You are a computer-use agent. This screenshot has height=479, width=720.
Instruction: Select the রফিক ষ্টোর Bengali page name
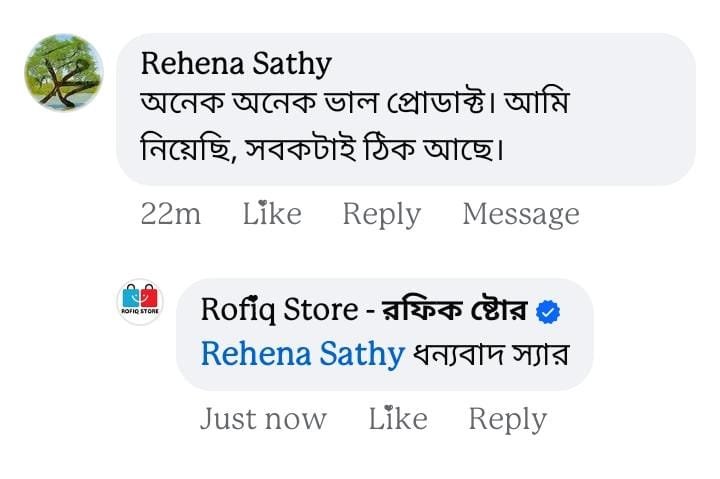[x=455, y=310]
